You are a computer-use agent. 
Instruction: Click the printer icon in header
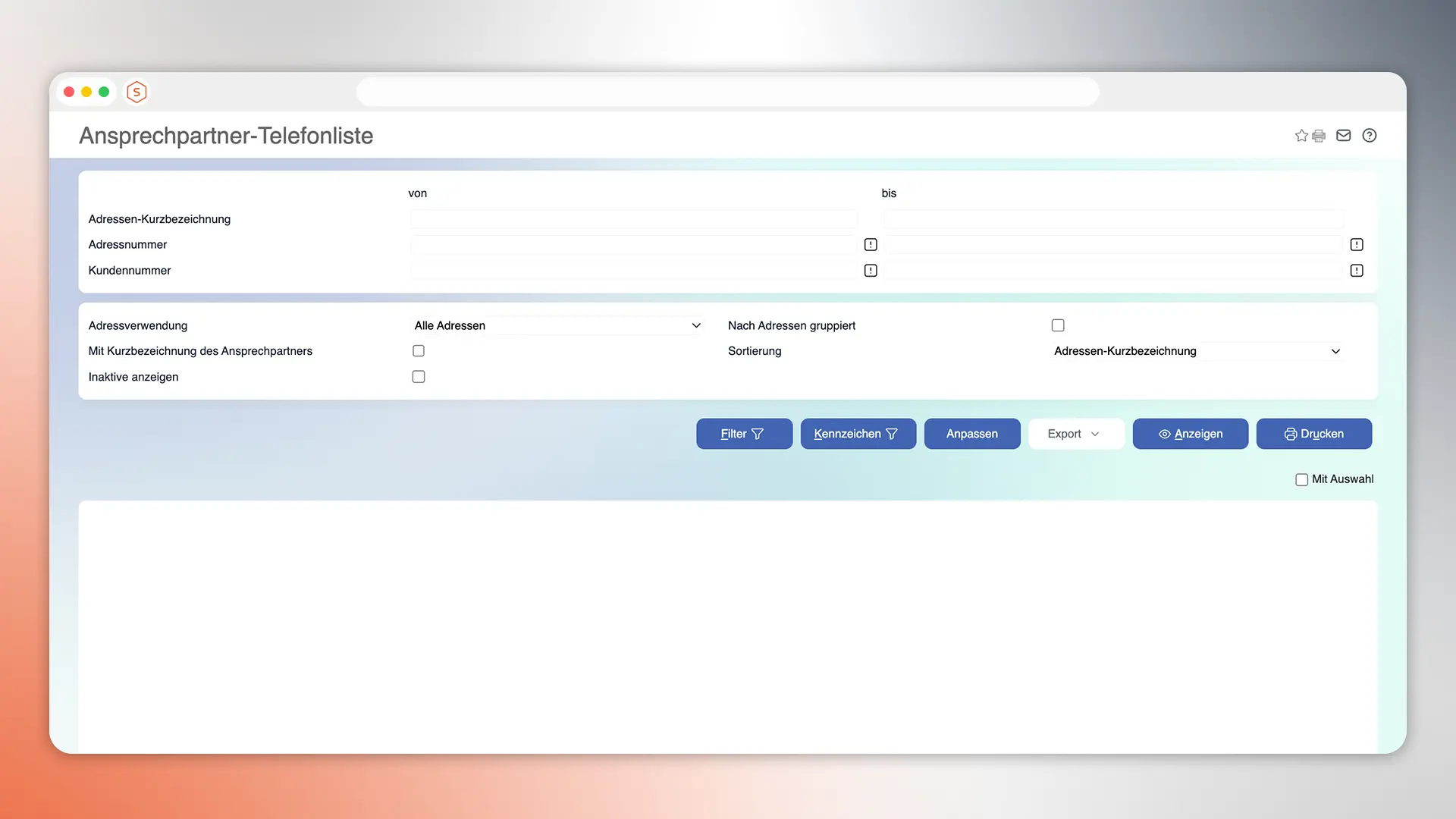pos(1319,136)
